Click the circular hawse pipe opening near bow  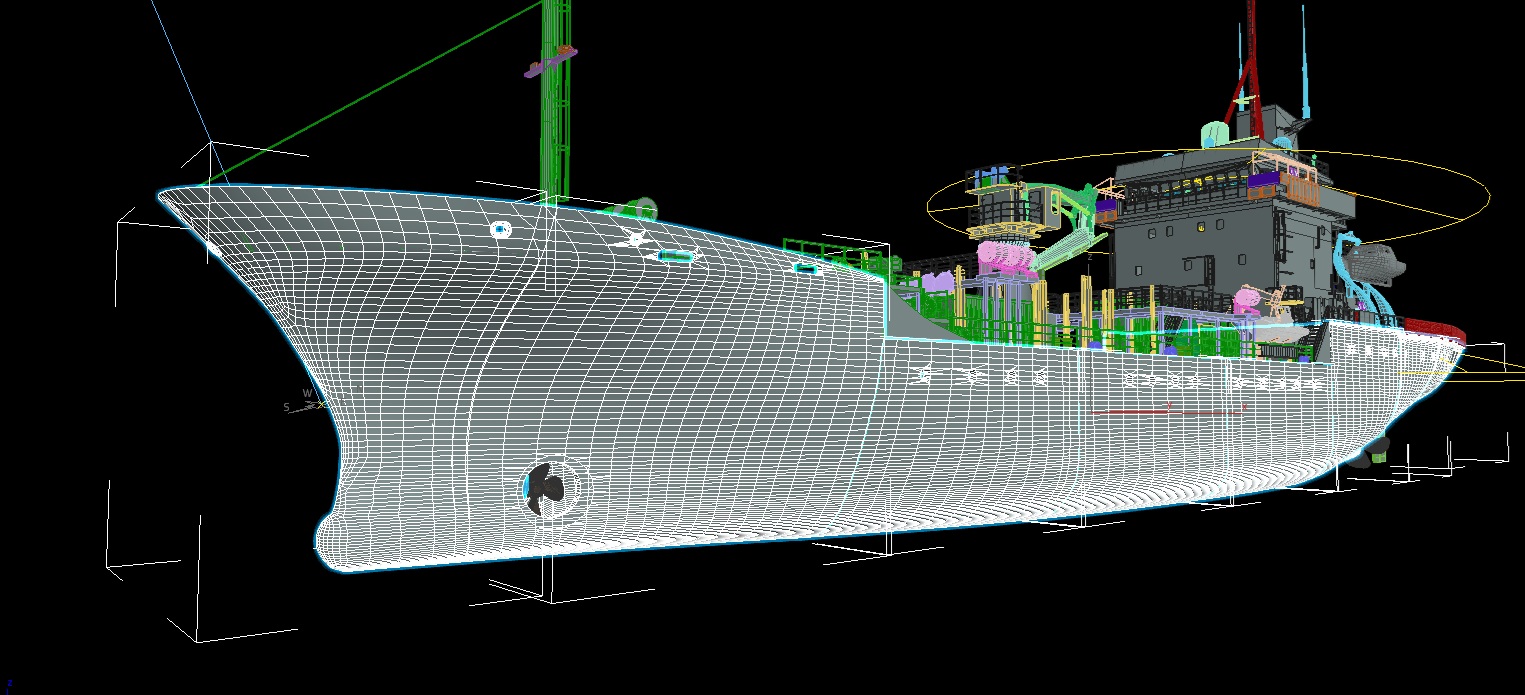[x=500, y=230]
